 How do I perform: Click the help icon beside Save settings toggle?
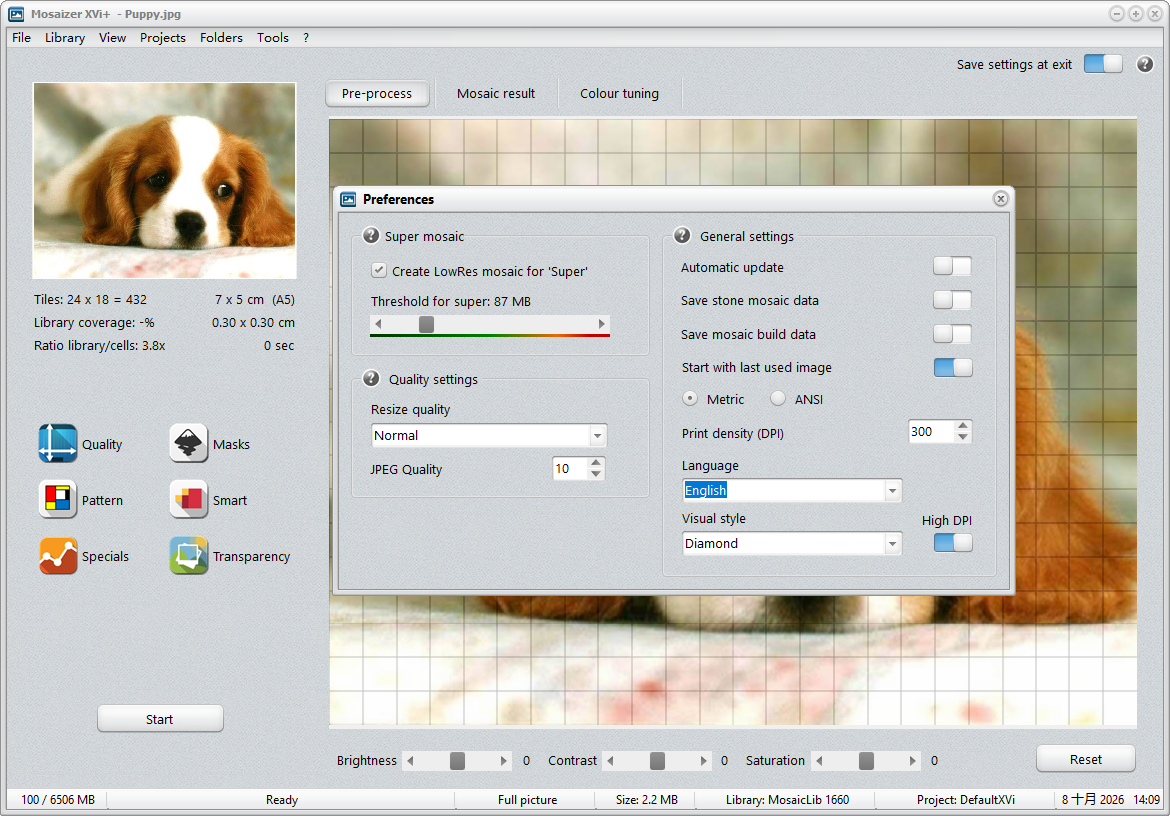pyautogui.click(x=1145, y=64)
